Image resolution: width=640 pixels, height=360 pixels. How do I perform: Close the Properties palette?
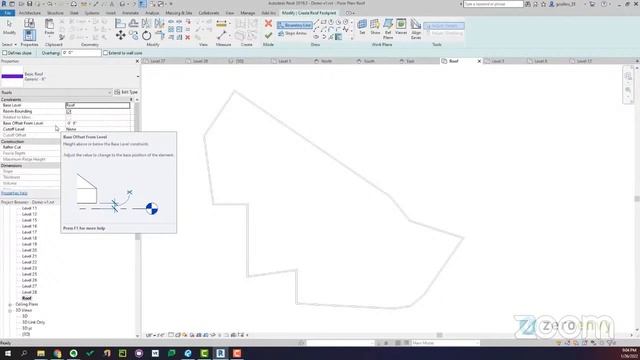coord(137,61)
